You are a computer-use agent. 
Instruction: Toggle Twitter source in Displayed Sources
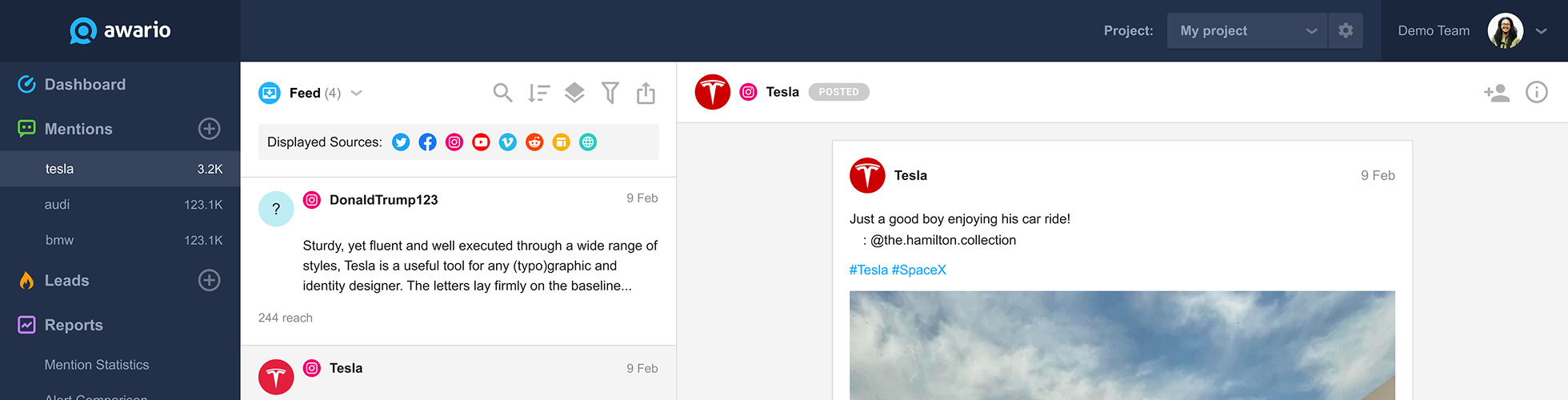tap(401, 142)
